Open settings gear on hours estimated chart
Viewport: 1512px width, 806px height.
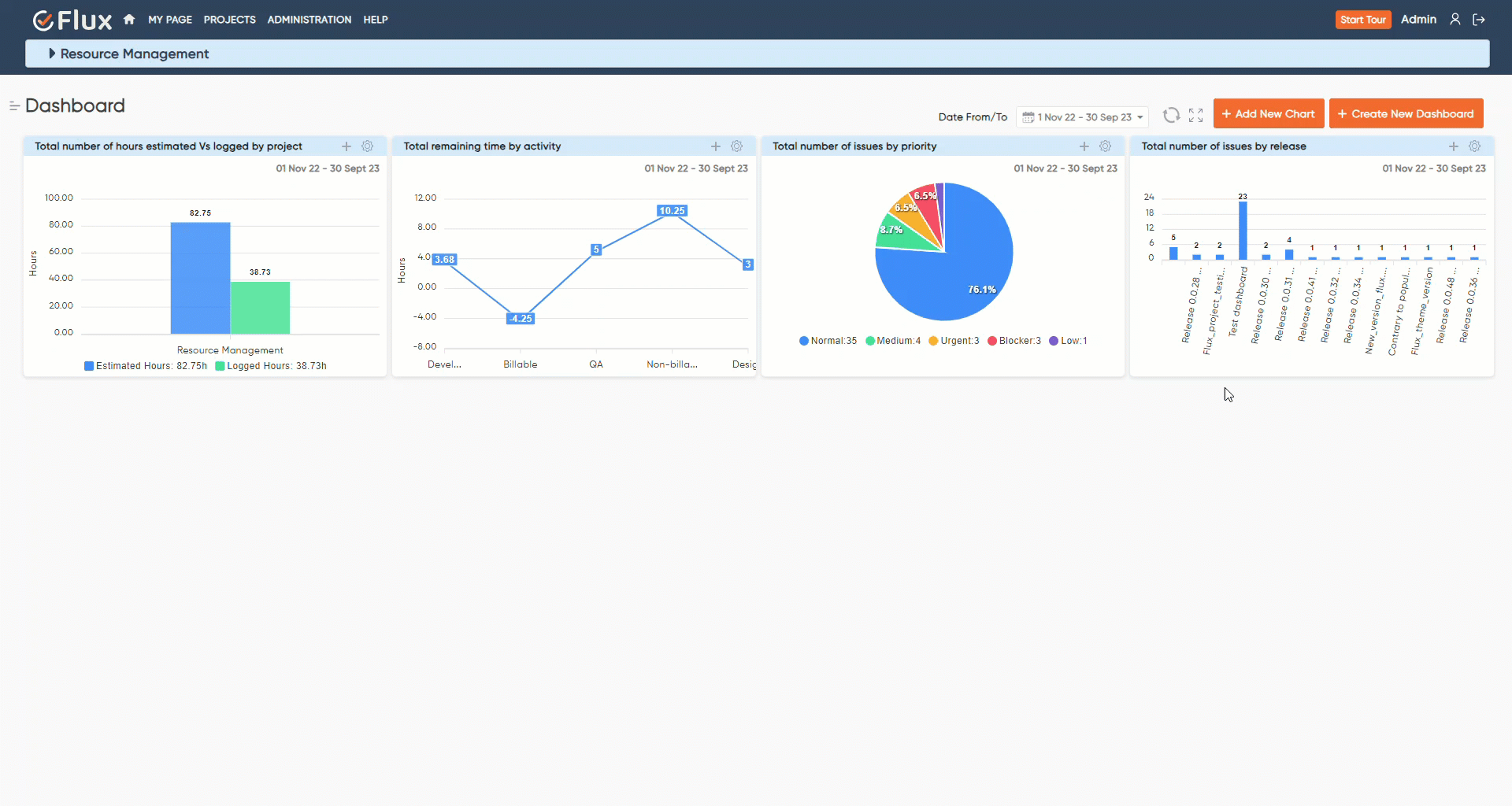pyautogui.click(x=367, y=146)
